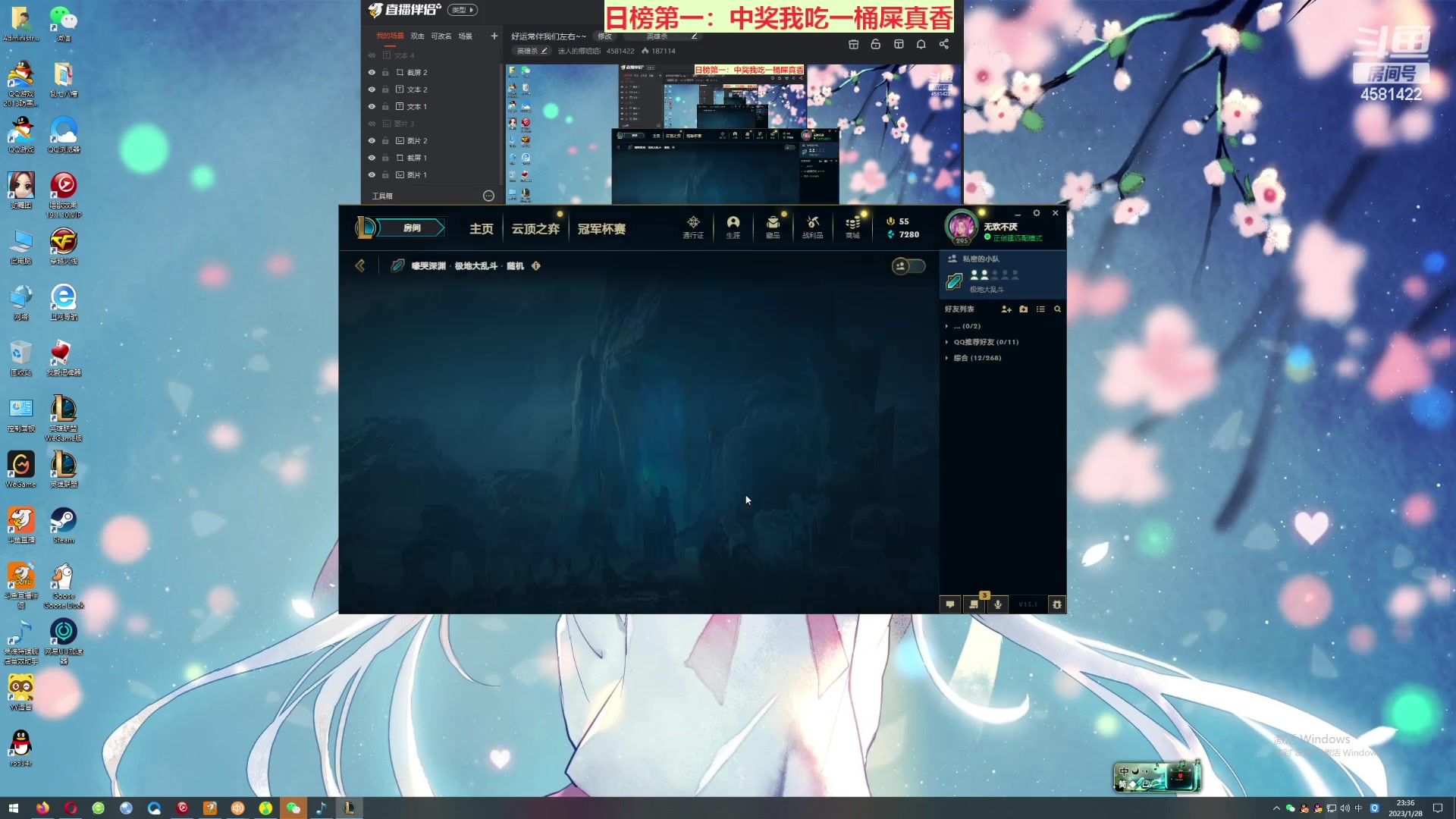Open League client settings gear
This screenshot has width=1456, height=819.
click(1037, 213)
